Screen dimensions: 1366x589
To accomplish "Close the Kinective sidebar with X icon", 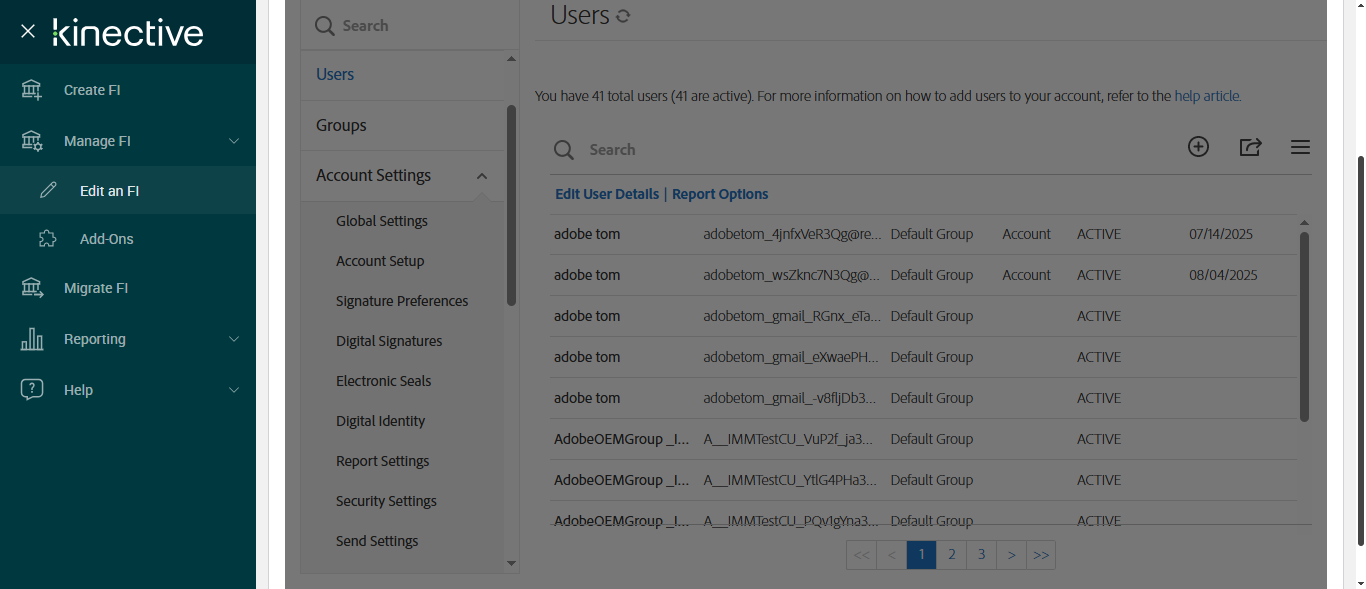I will point(28,31).
